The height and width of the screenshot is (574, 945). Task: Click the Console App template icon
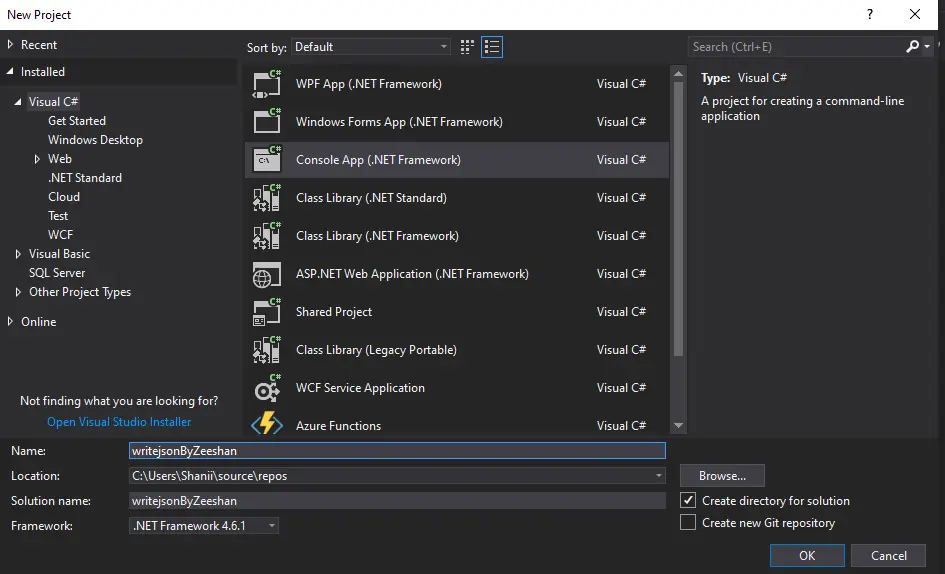(267, 160)
